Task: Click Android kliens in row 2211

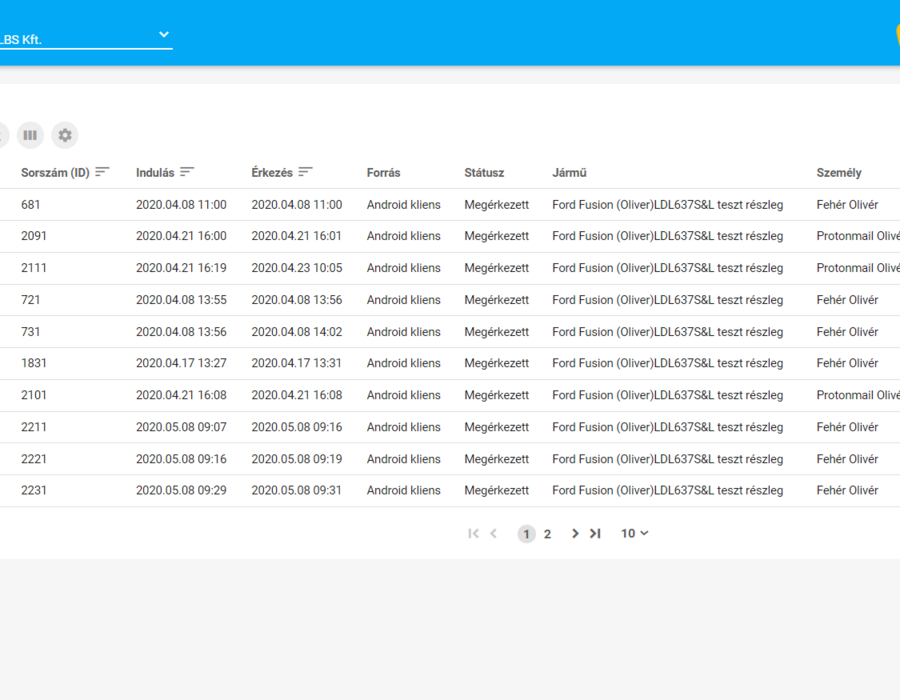Action: (404, 427)
